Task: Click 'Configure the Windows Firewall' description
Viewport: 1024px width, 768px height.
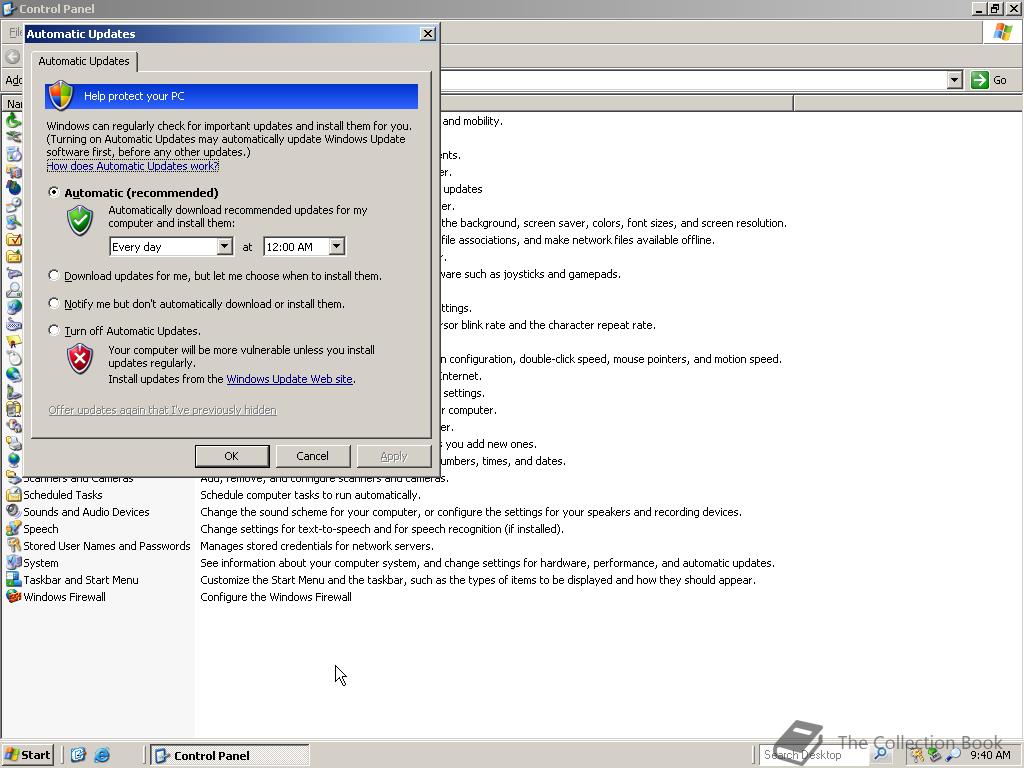Action: [x=276, y=597]
